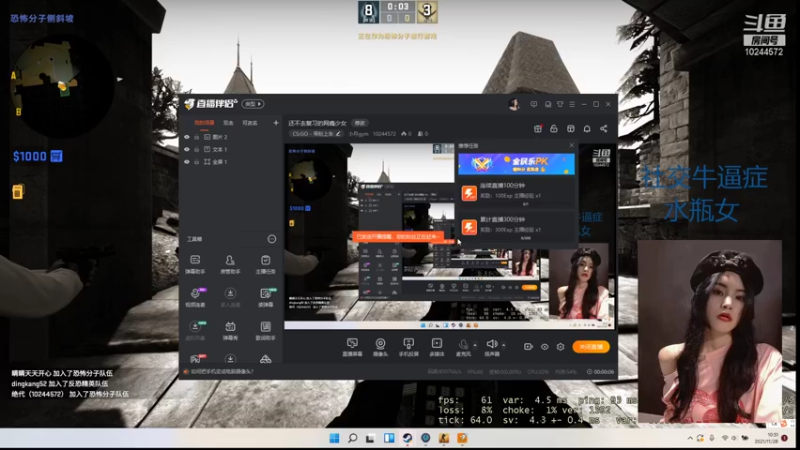Add 多媒体 multimedia source

point(437,347)
